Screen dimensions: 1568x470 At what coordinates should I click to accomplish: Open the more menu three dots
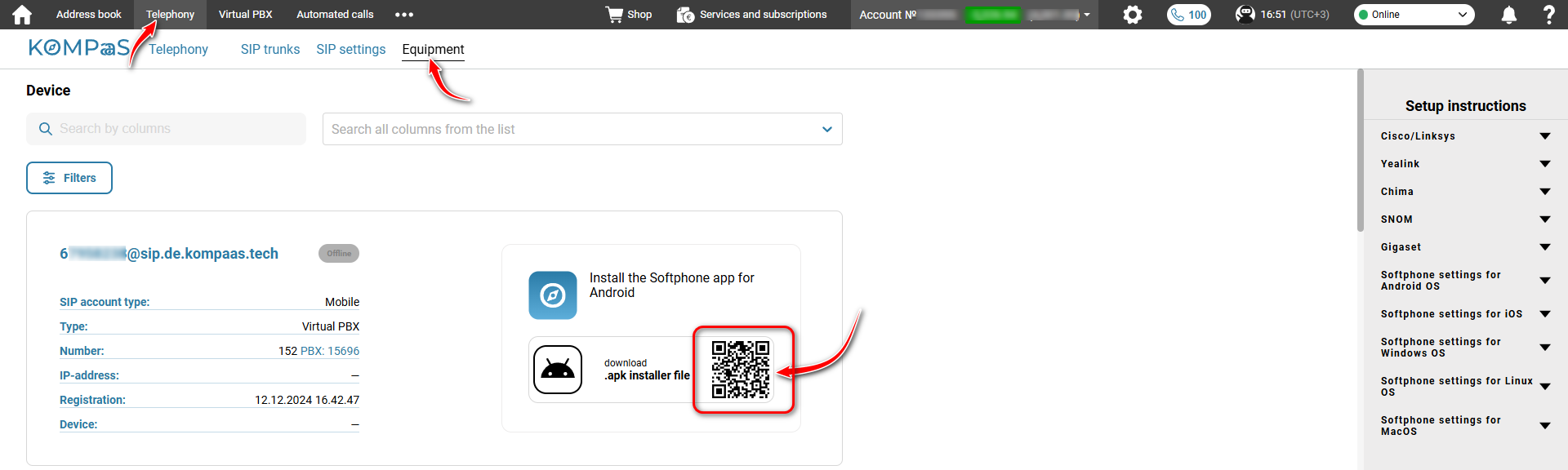pyautogui.click(x=404, y=15)
